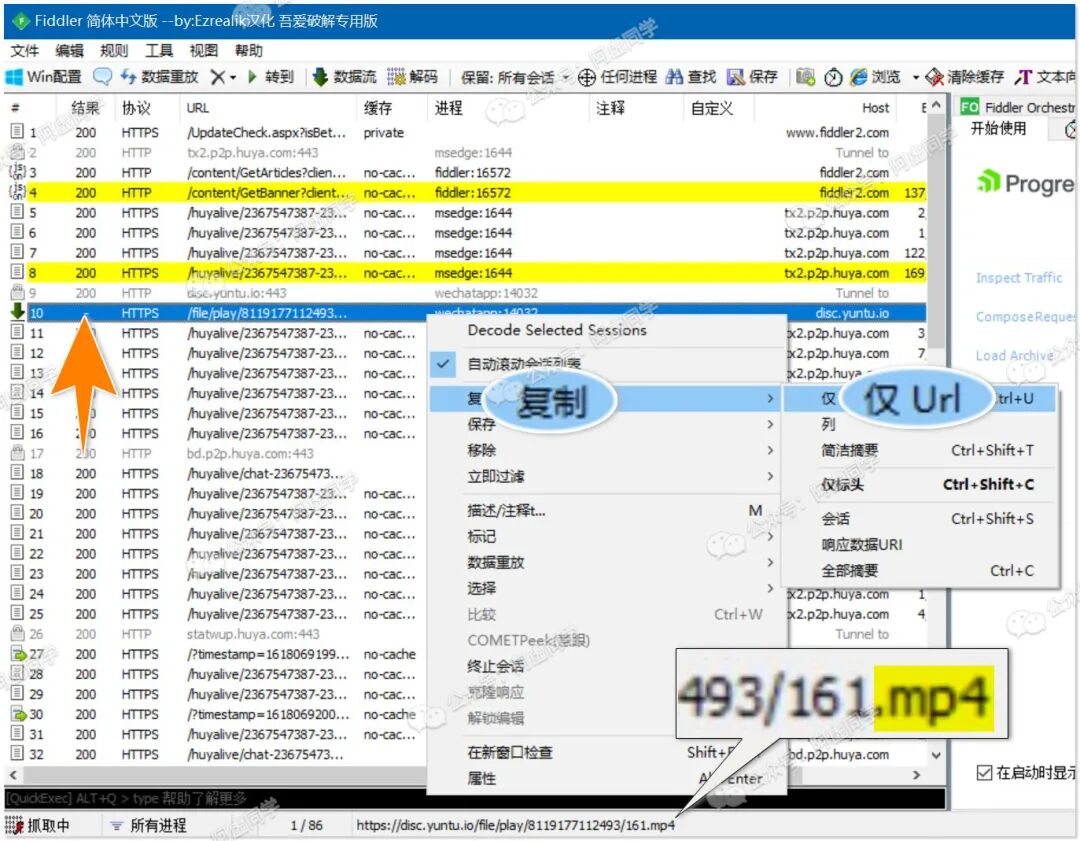Click the 保存 save icon
Viewport: 1080px width, 841px height.
(x=736, y=76)
